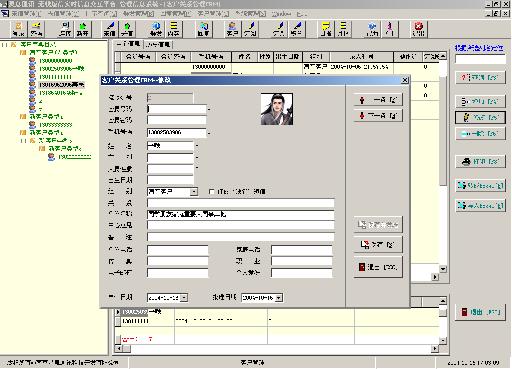Screen dimensions: 512x369
Task: Close the CRM modify dialog with its X
Action: tap(405, 80)
